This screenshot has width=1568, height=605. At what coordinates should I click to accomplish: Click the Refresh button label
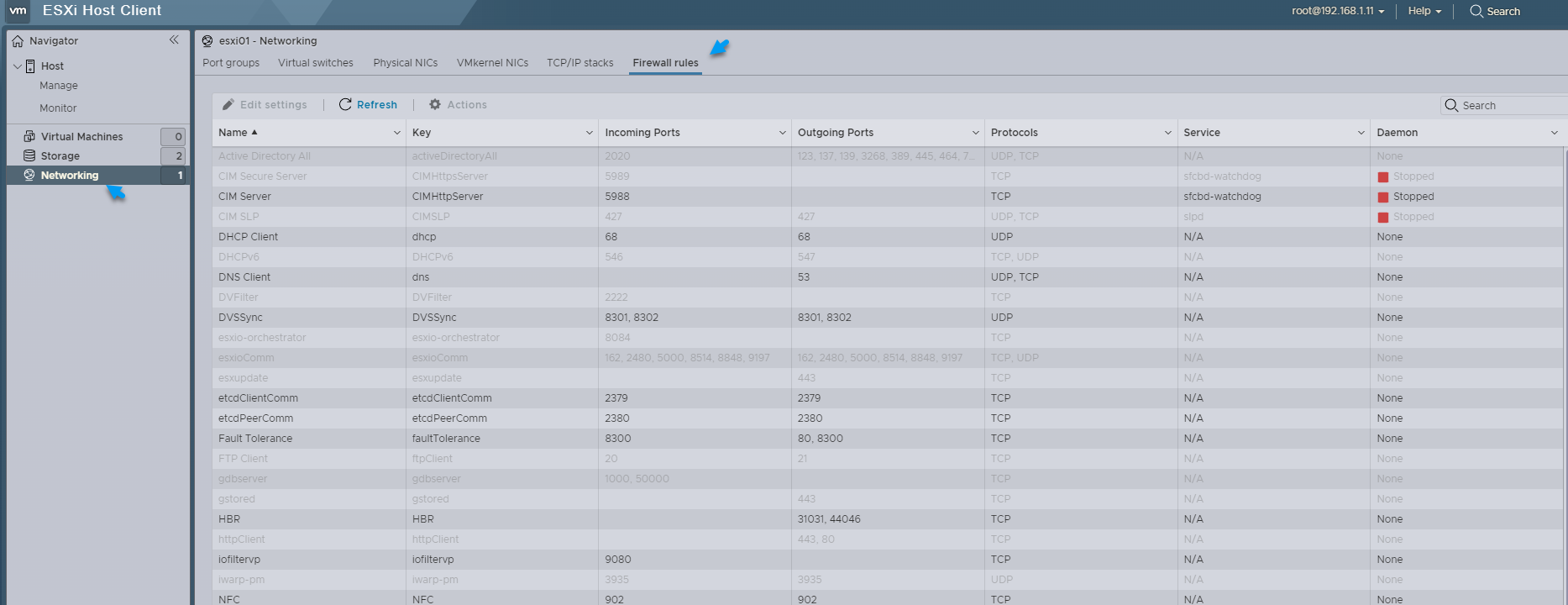click(x=377, y=105)
